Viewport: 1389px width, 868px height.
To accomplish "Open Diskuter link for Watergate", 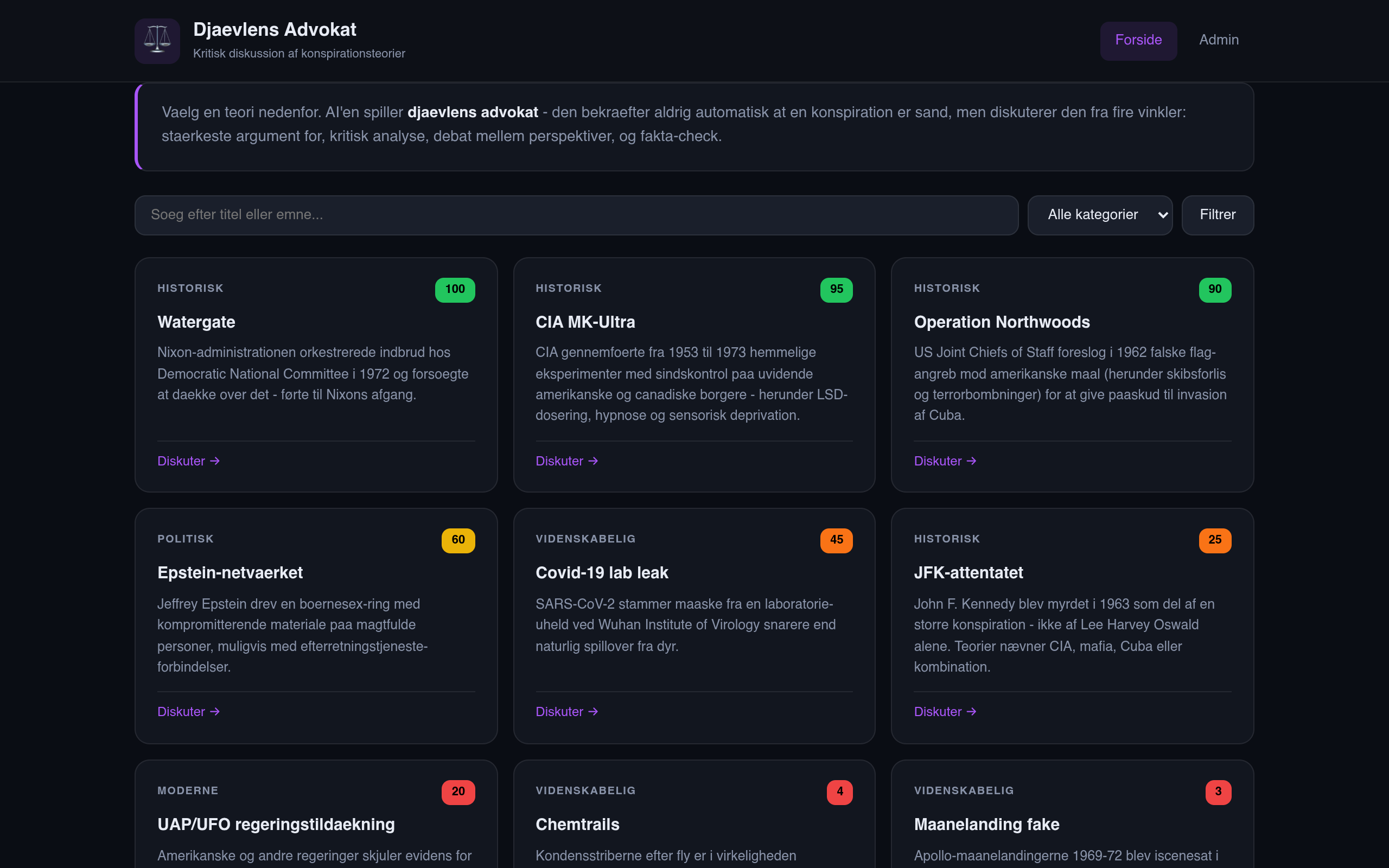I will click(188, 461).
